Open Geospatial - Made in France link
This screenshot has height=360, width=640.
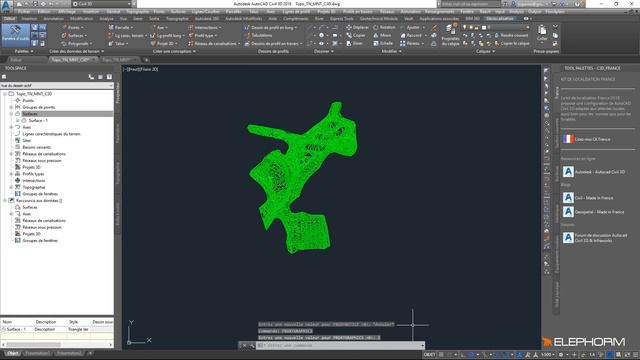tap(593, 212)
